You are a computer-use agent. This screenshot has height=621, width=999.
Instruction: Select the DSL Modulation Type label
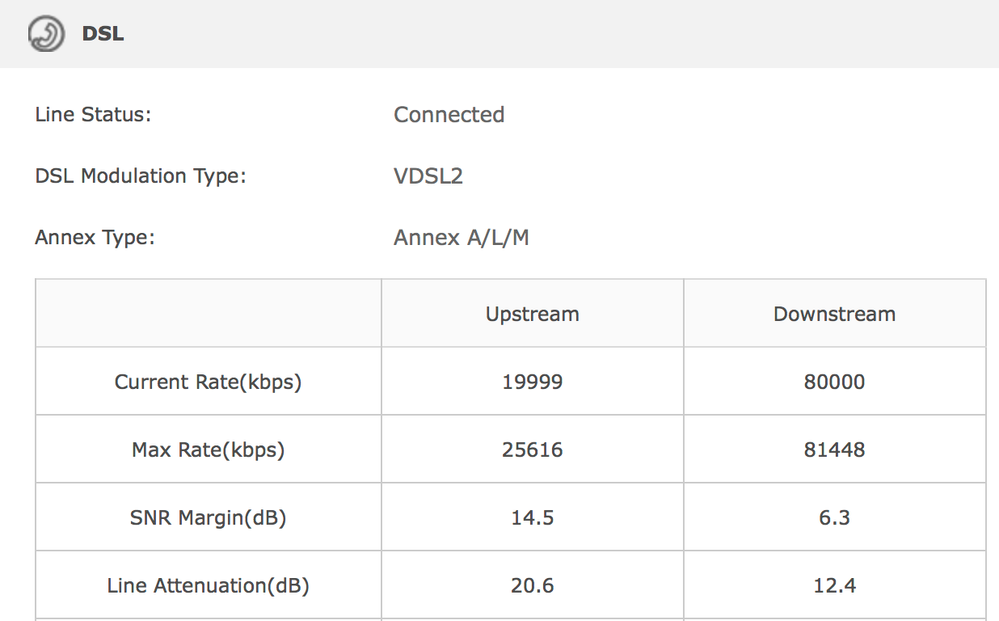140,176
